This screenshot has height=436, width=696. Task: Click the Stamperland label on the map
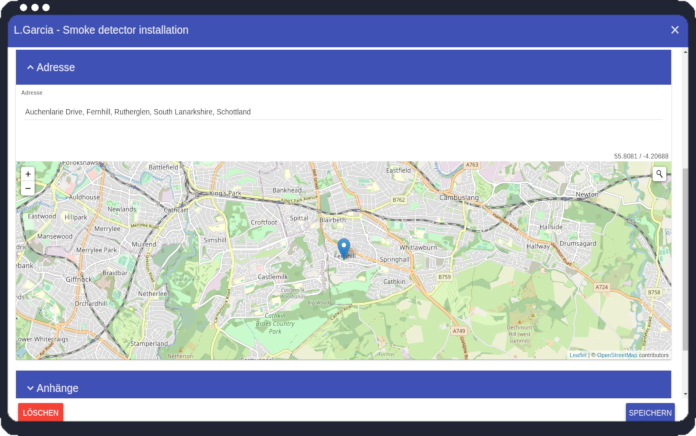pos(149,344)
